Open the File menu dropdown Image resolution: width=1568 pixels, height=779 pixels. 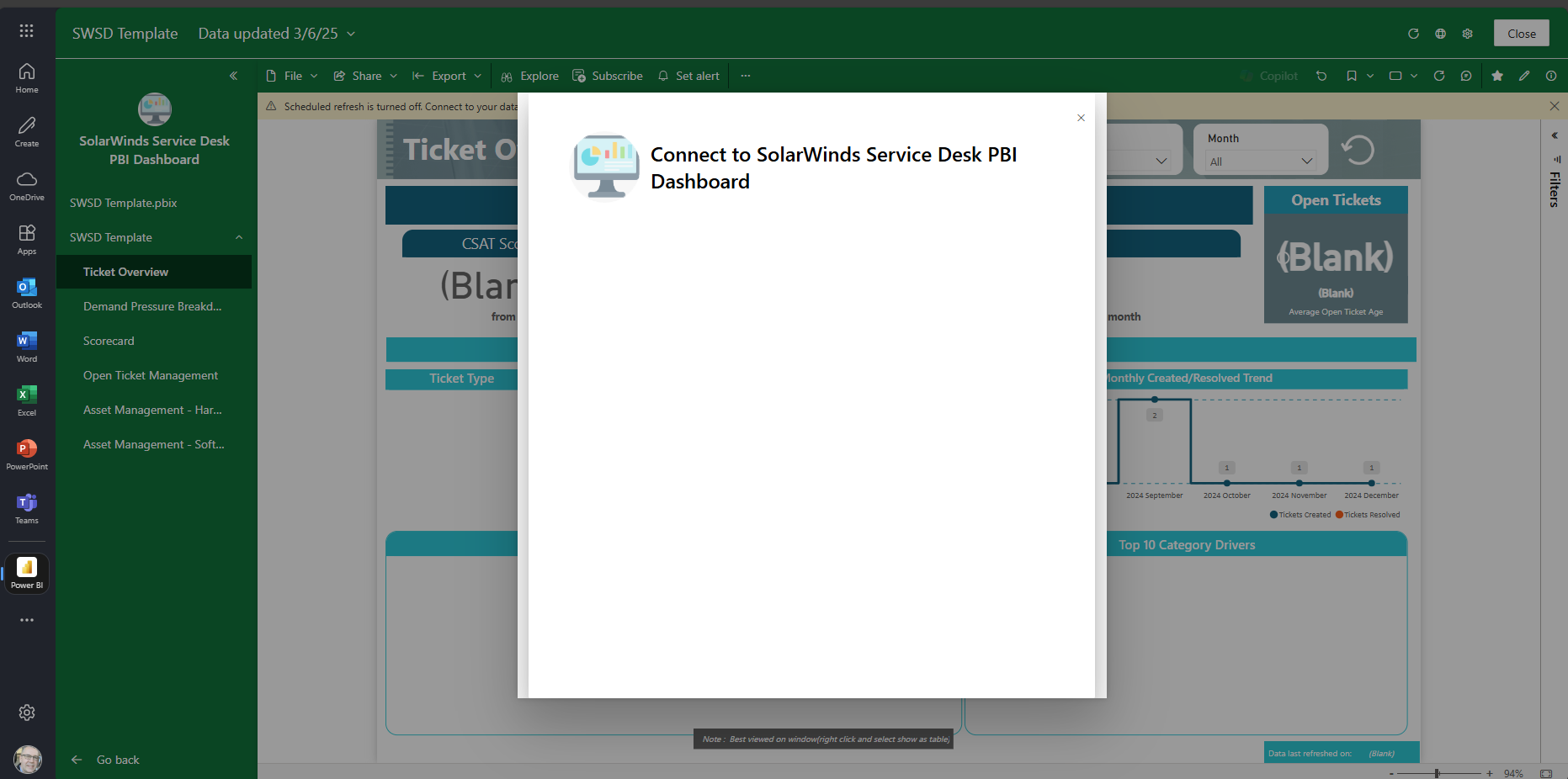click(292, 76)
